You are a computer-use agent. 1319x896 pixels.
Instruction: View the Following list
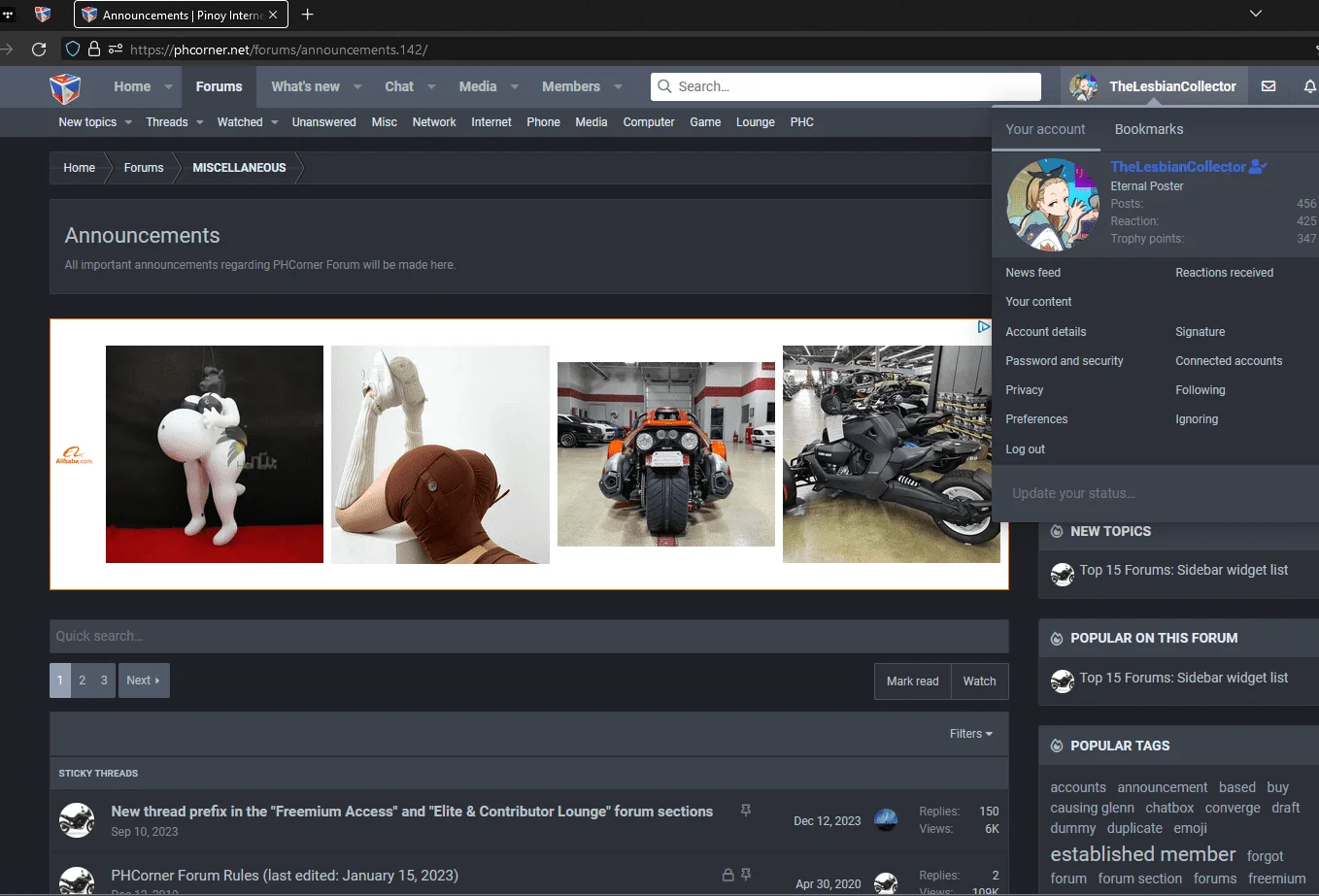pos(1201,390)
